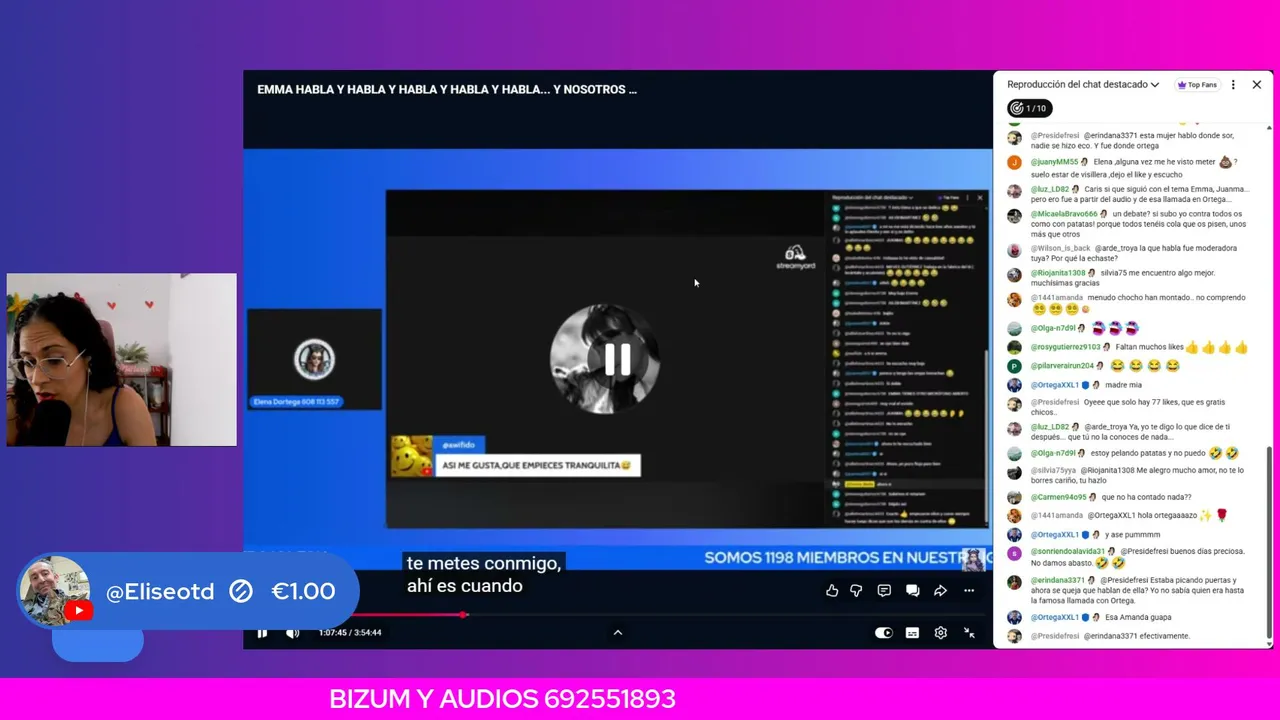This screenshot has height=720, width=1280.
Task: Click the 1:07:45 / 3:54:44 time display
Action: (x=350, y=632)
